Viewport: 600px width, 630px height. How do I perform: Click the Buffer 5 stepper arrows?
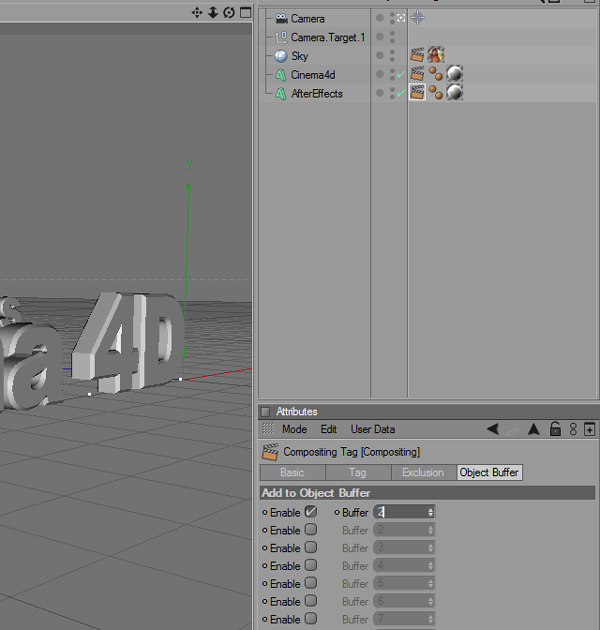coord(430,583)
